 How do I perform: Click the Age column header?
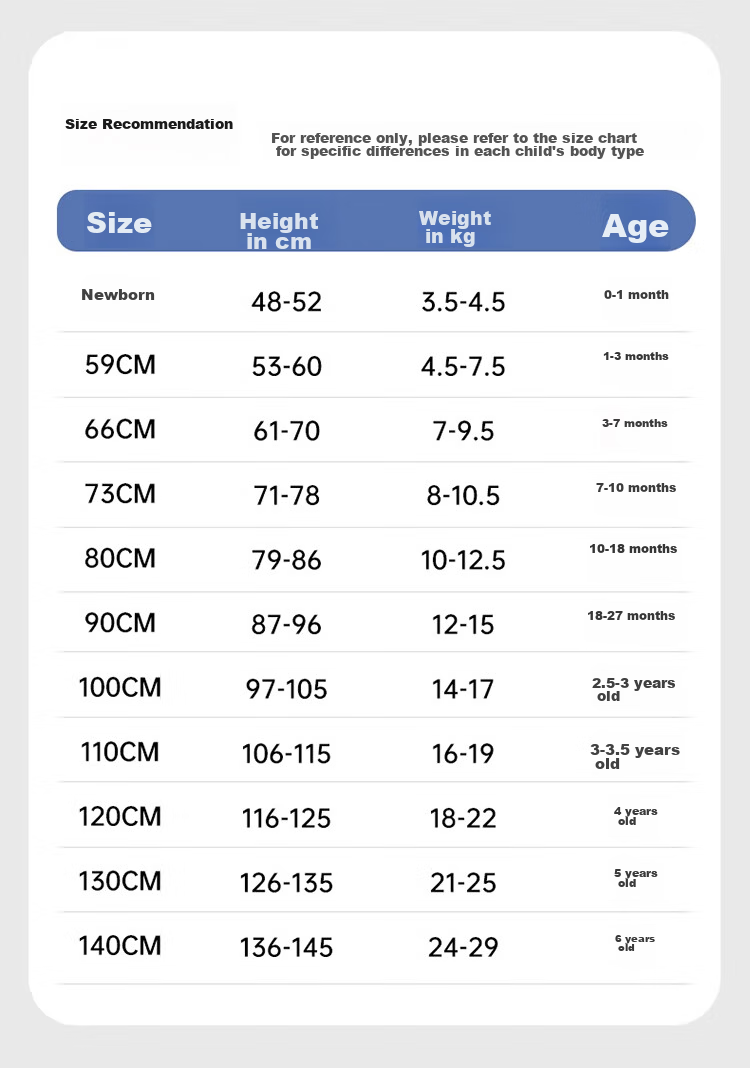click(x=635, y=226)
